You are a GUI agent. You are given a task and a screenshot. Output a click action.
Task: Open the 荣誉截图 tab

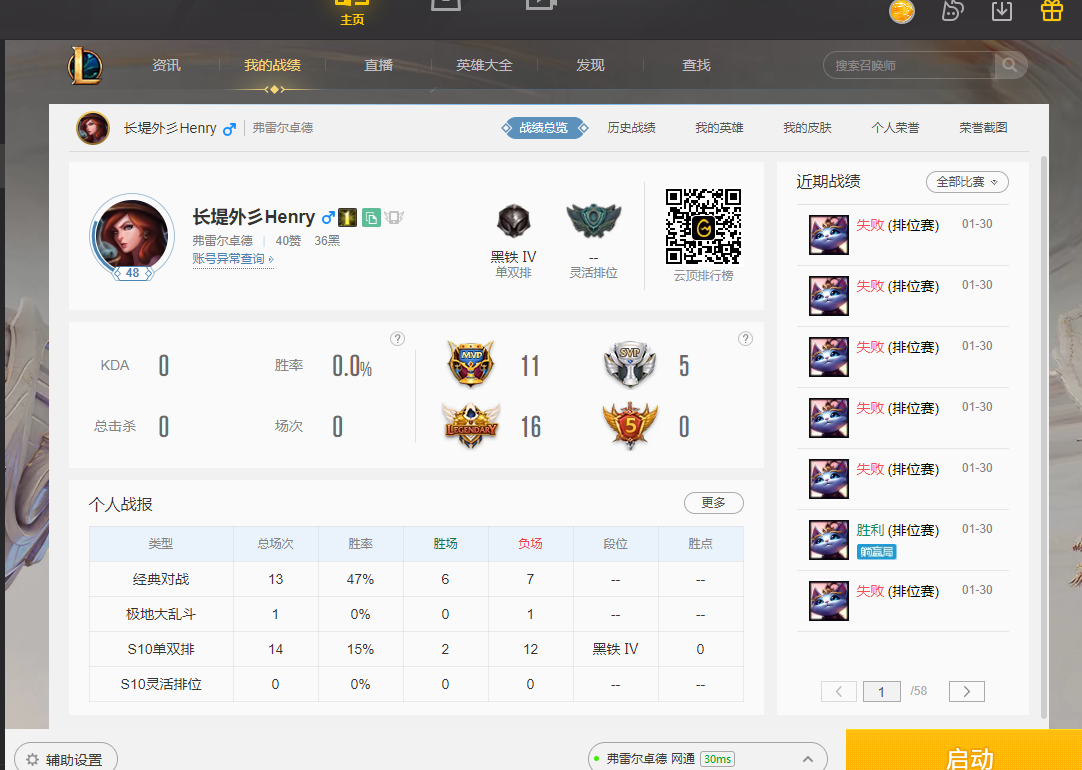coord(983,128)
